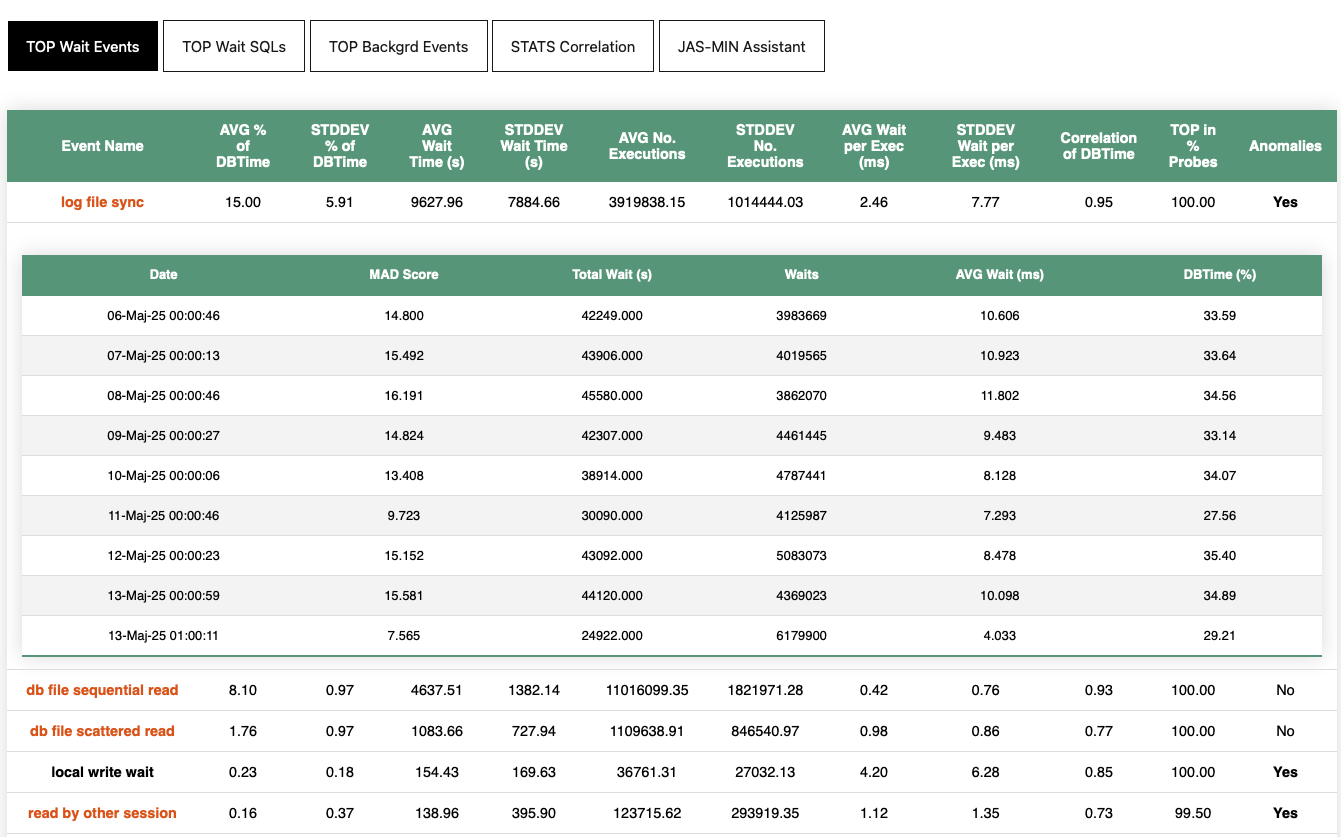
Task: Click MAD score value 7.565
Action: pyautogui.click(x=404, y=636)
